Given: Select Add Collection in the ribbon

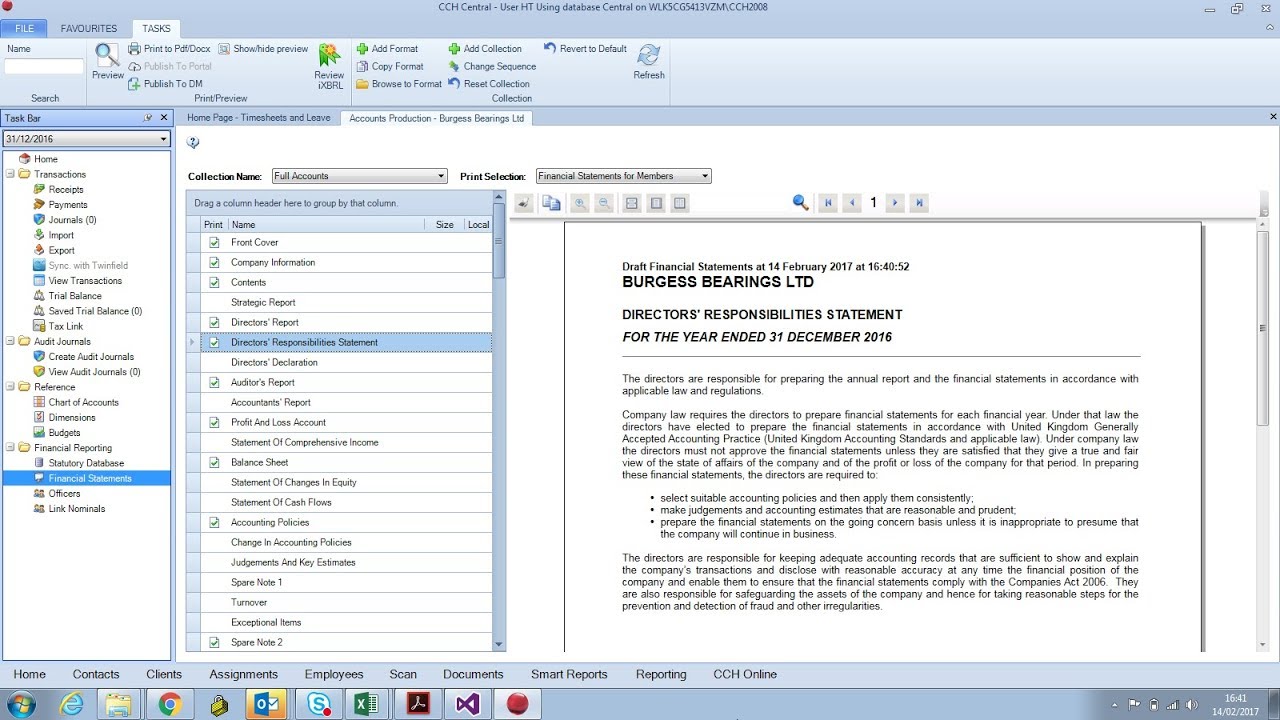Looking at the screenshot, I should [x=485, y=48].
